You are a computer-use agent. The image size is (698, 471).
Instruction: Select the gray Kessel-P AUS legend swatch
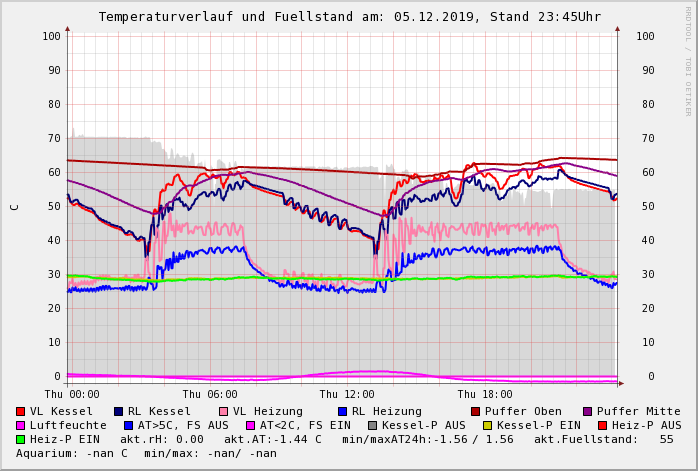372,426
